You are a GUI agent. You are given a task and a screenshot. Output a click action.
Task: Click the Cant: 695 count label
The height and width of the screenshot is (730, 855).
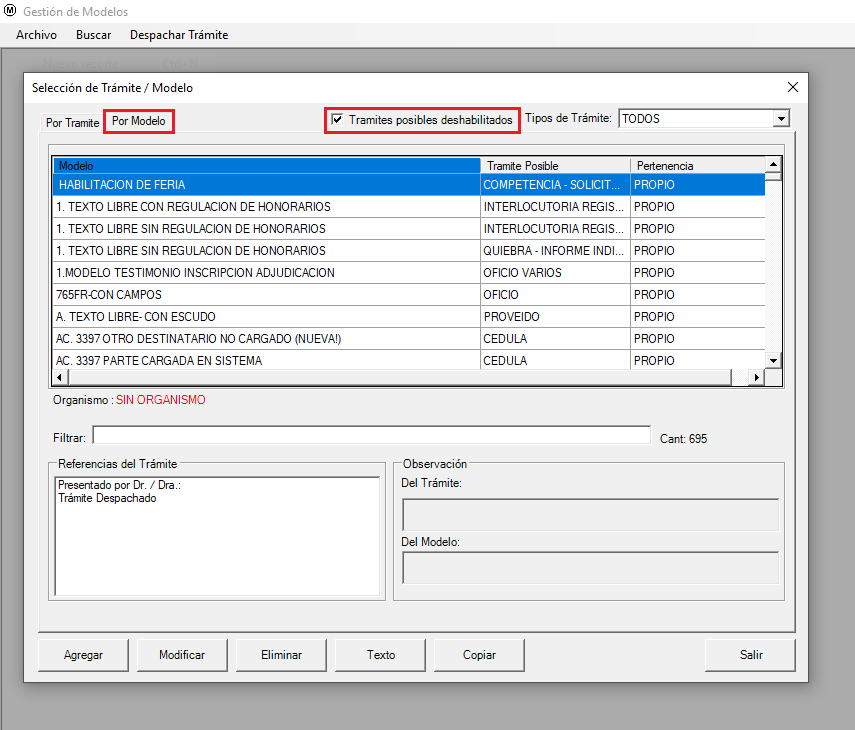pos(683,439)
